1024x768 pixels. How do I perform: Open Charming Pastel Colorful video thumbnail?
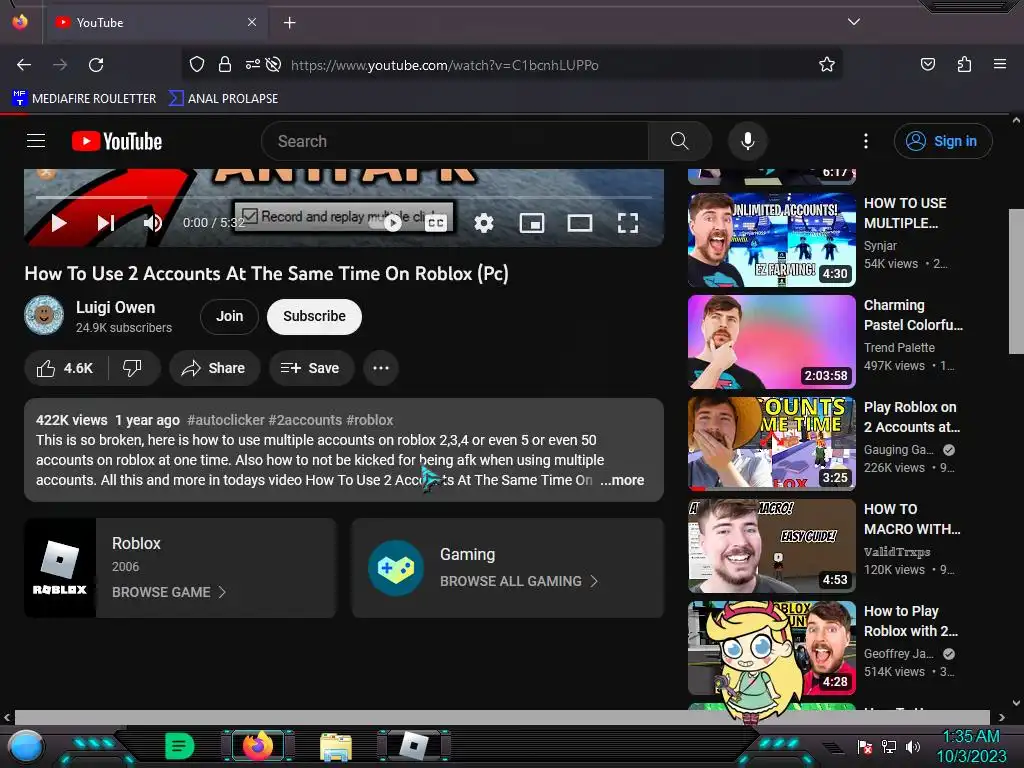(772, 342)
